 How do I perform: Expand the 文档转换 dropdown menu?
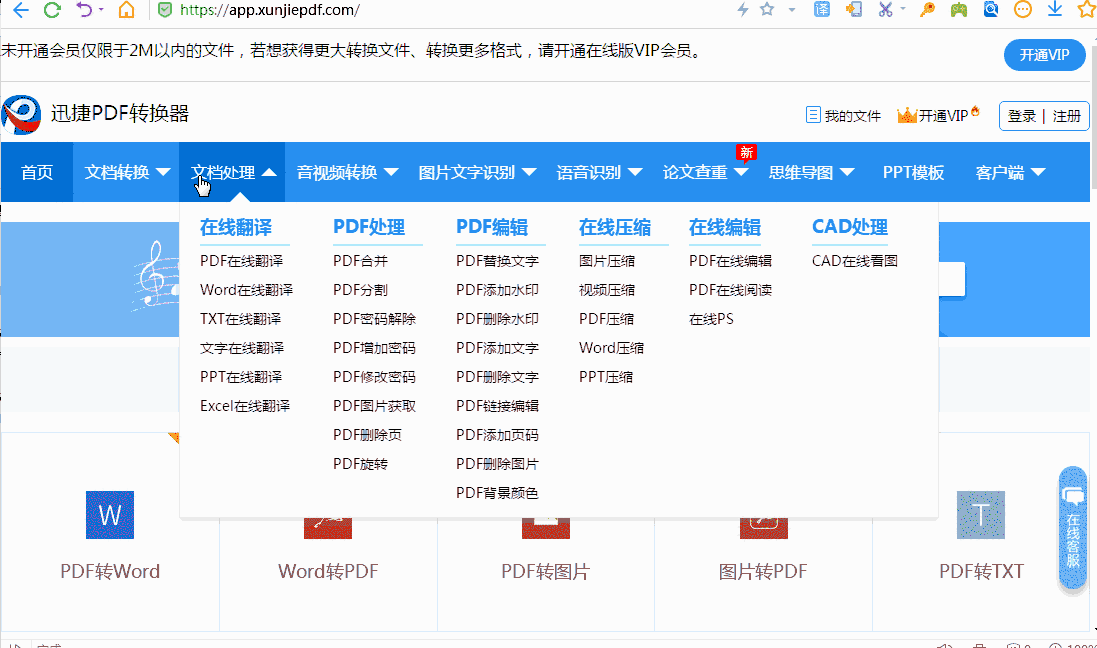coord(127,172)
